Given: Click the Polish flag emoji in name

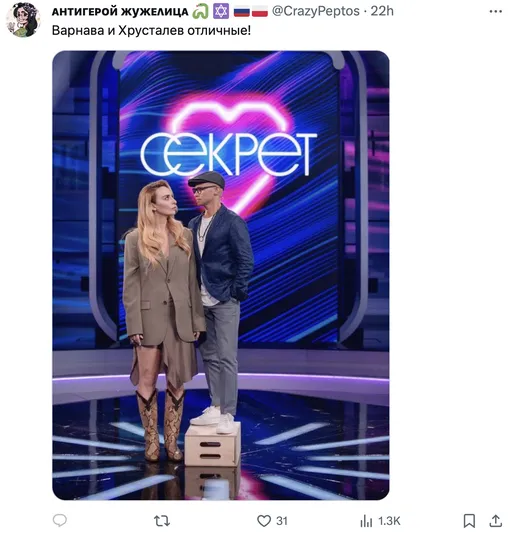Looking at the screenshot, I should (259, 12).
